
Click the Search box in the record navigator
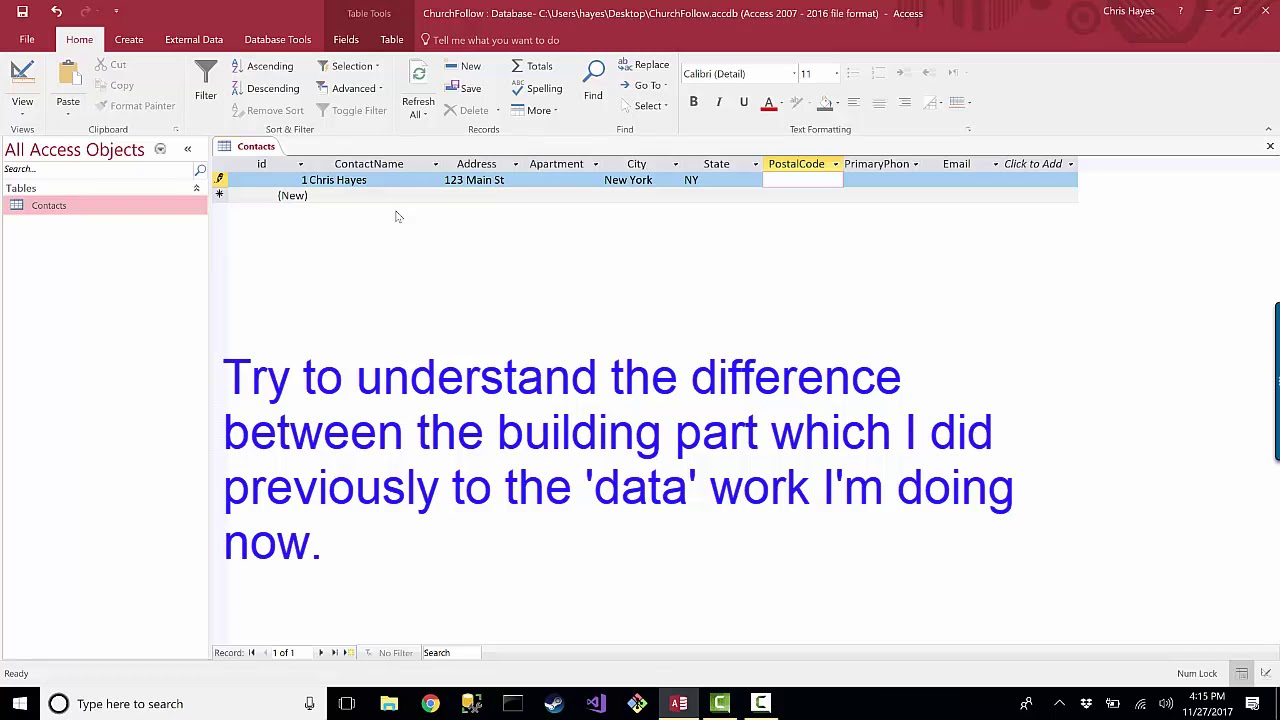tap(450, 653)
